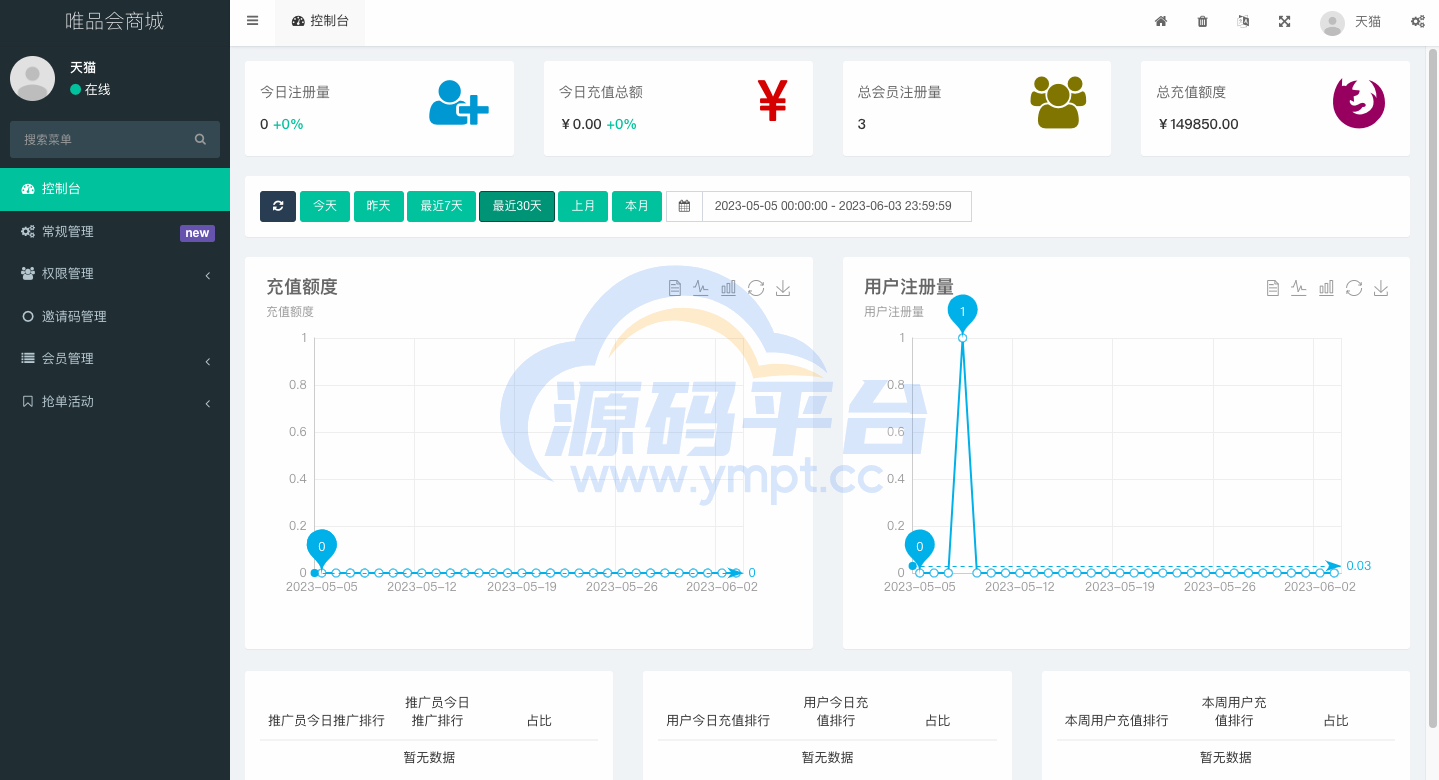This screenshot has height=780, width=1439.
Task: Click the peak marker labeled 1 on 用户注册量 chart
Action: tap(962, 313)
